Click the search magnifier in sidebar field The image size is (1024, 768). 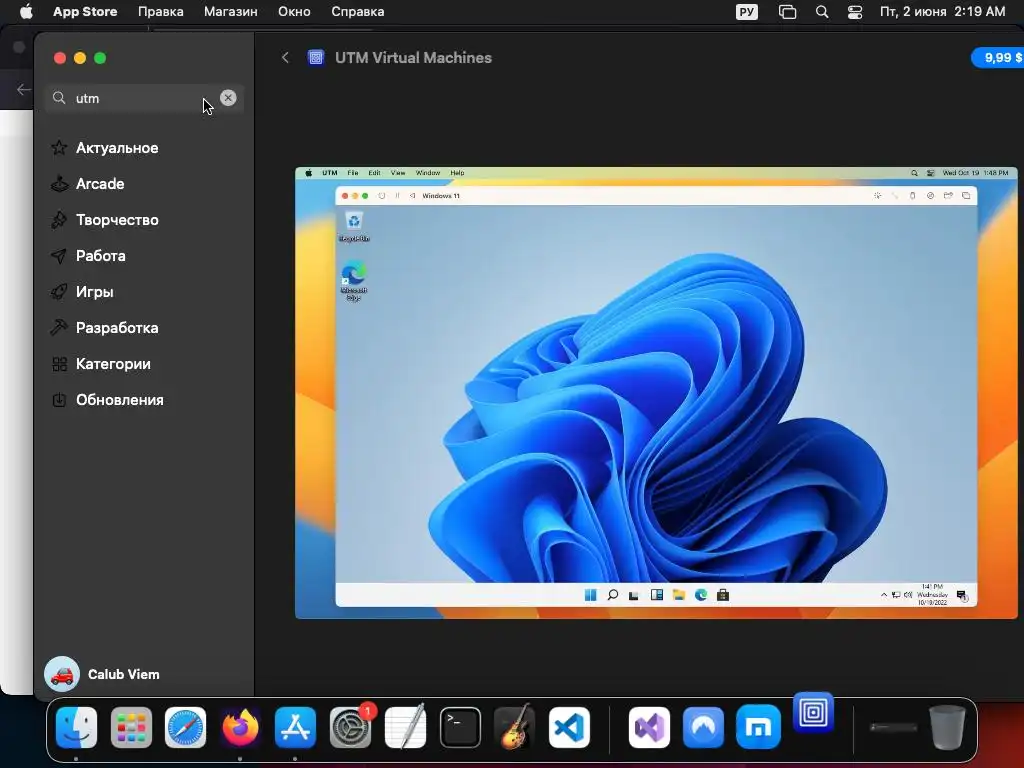[59, 98]
